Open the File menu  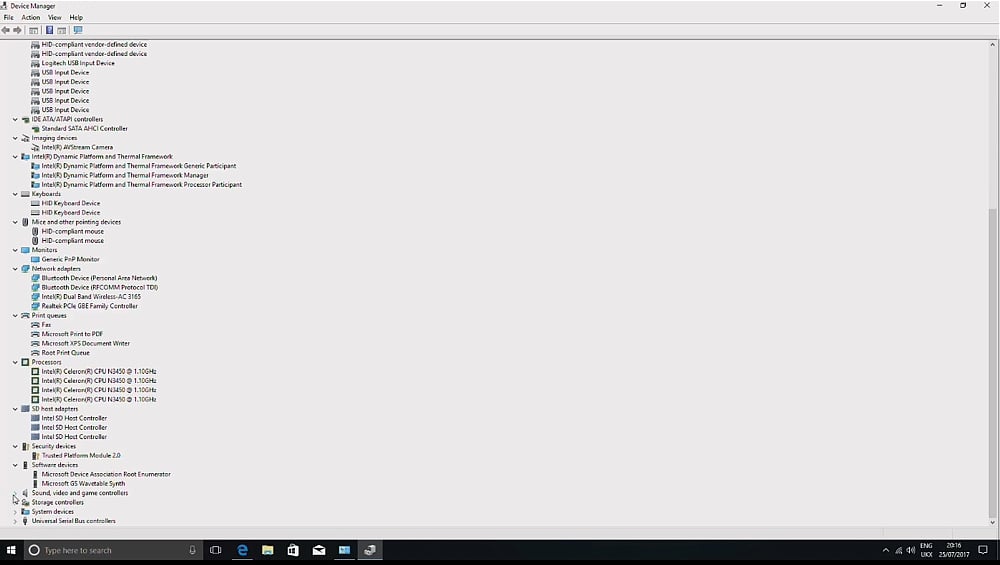click(x=8, y=17)
